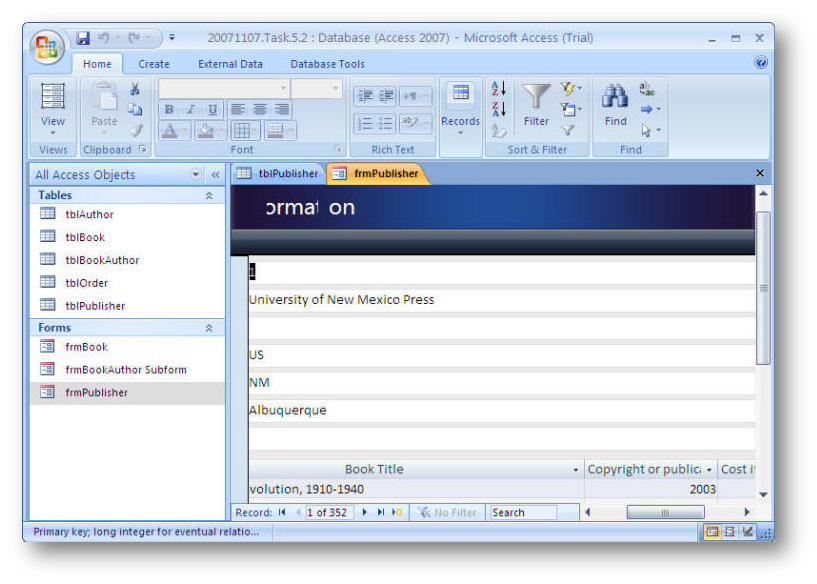Open the External Data ribbon tab
The image size is (817, 584).
click(230, 64)
